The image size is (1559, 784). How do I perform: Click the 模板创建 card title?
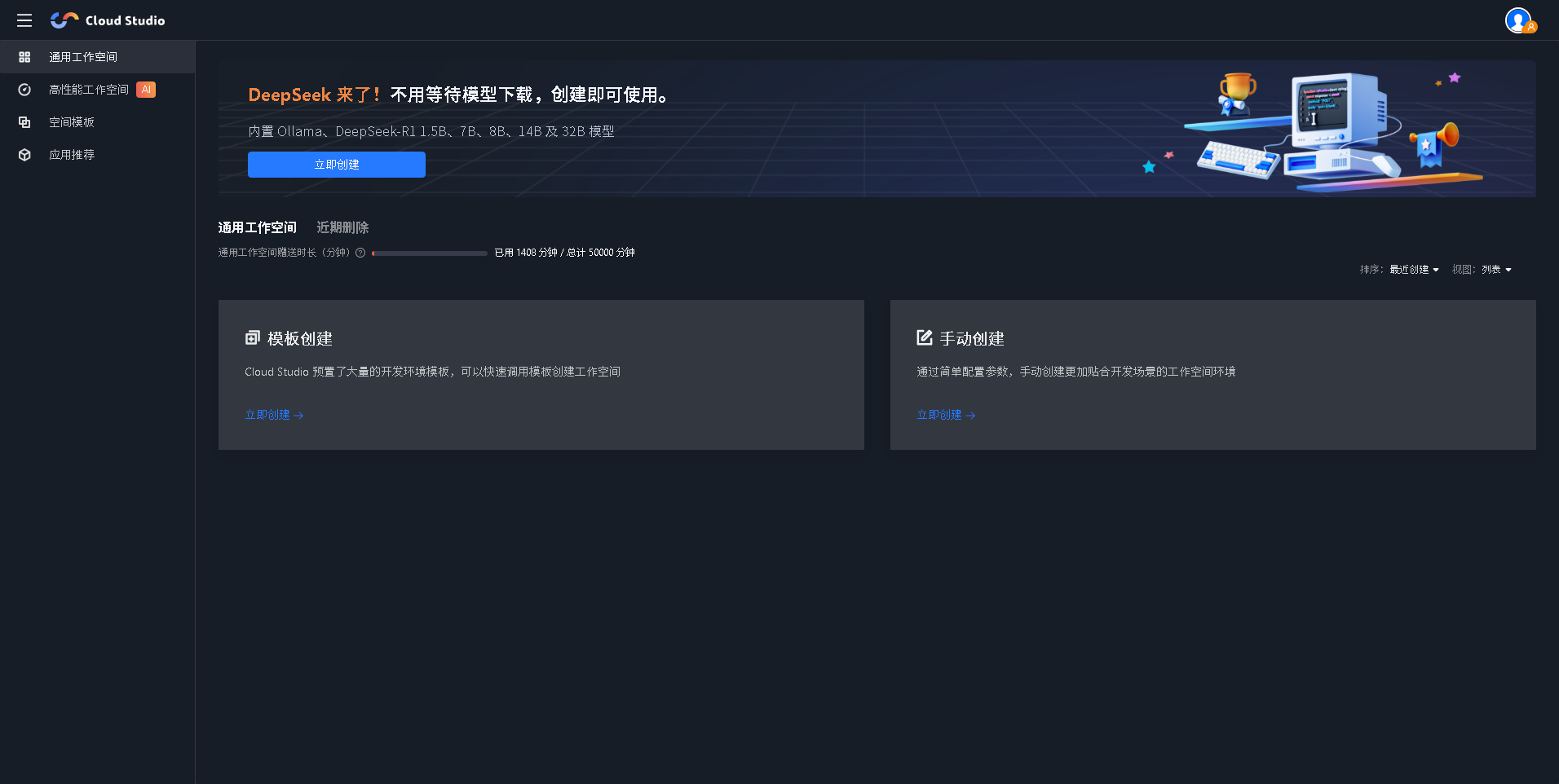tap(300, 338)
